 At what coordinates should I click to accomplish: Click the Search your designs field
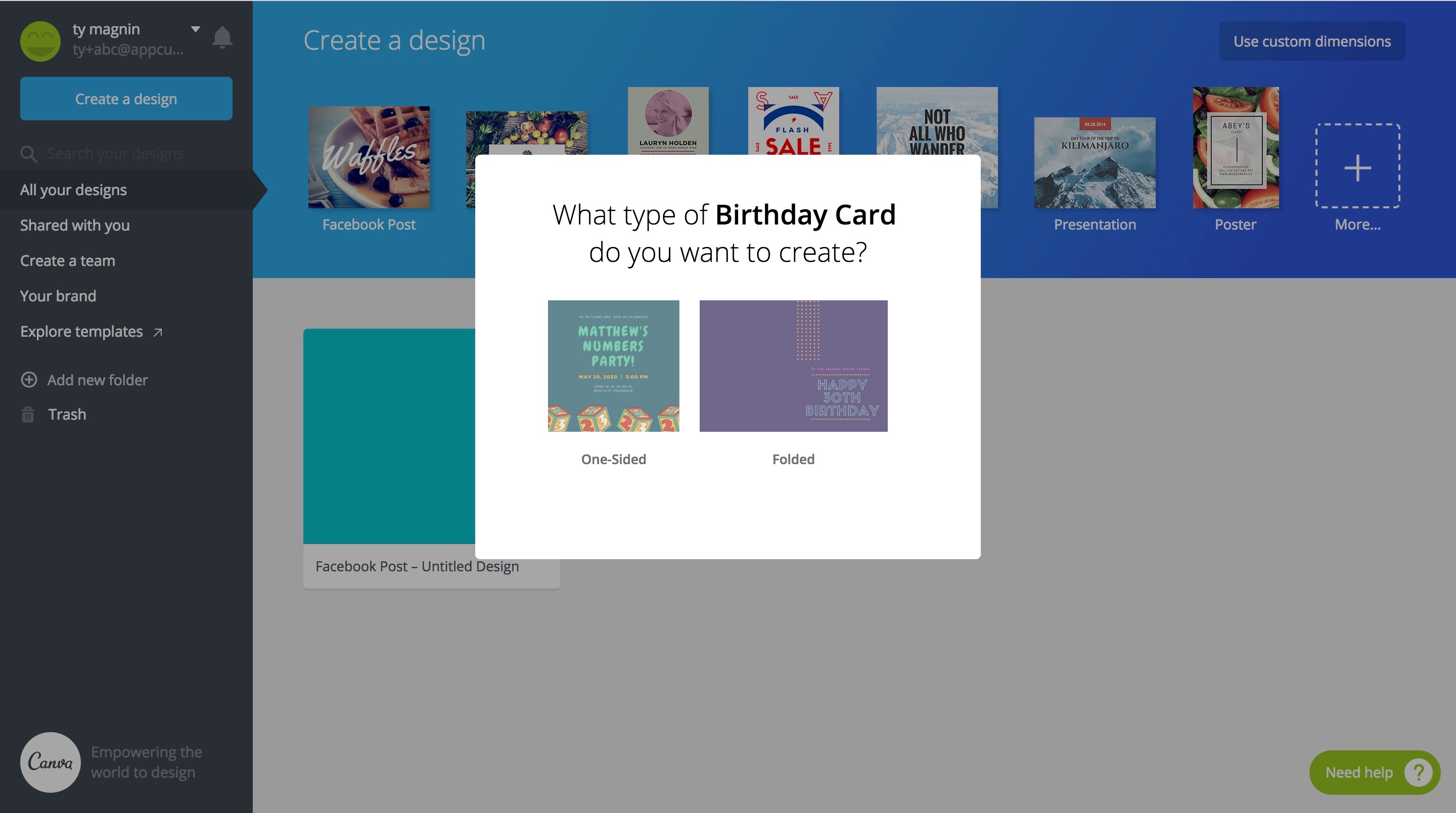click(x=116, y=153)
